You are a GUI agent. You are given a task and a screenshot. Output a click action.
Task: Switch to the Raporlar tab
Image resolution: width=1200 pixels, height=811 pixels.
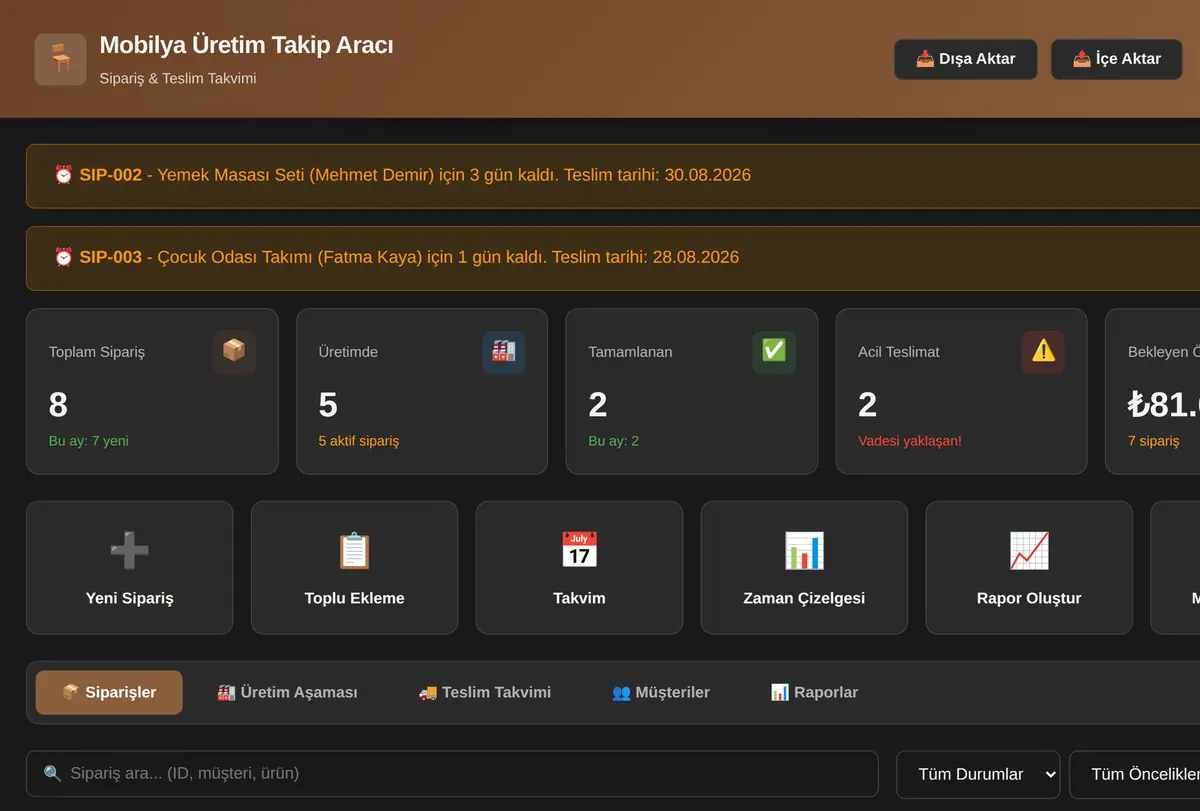coord(814,692)
